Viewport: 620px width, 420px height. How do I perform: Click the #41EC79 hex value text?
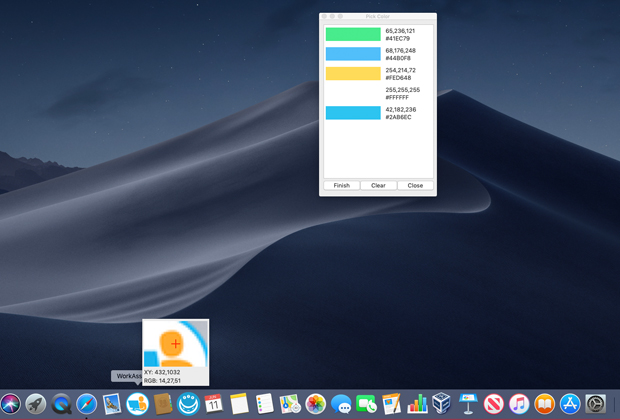tap(398, 38)
